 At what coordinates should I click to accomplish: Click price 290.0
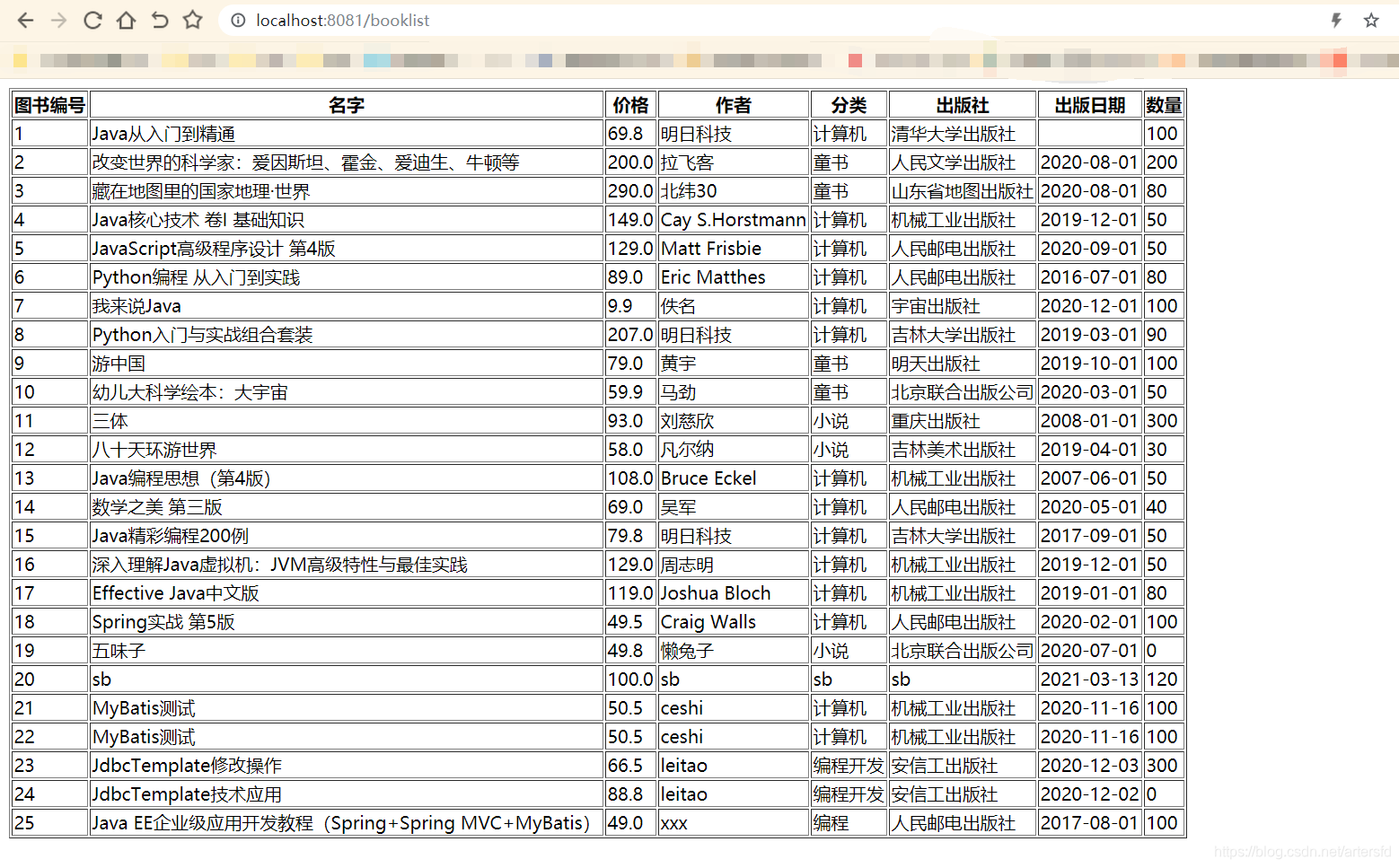coord(630,191)
